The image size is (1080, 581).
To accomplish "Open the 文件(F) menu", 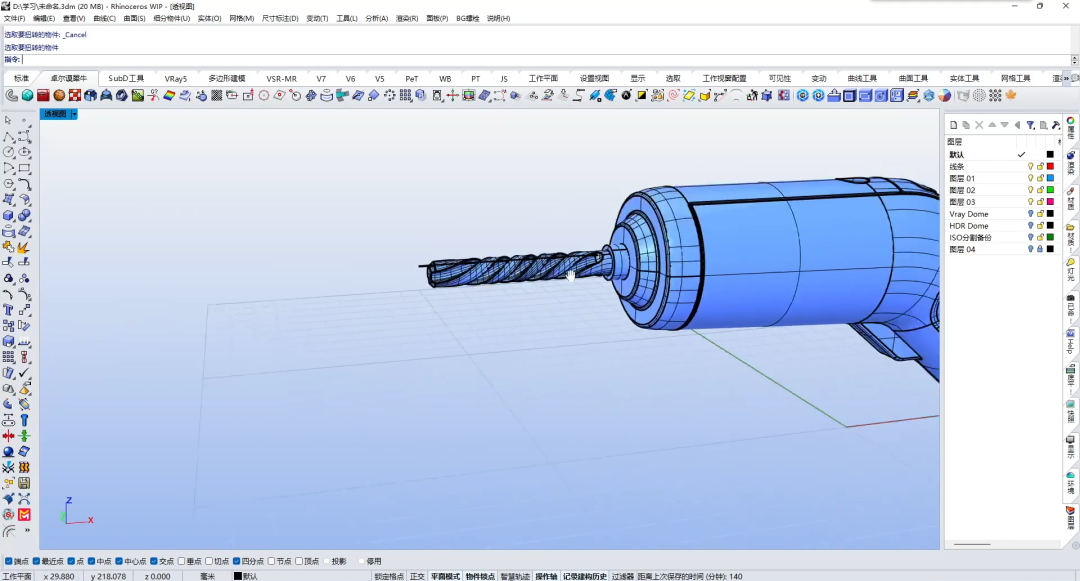I will click(x=14, y=19).
